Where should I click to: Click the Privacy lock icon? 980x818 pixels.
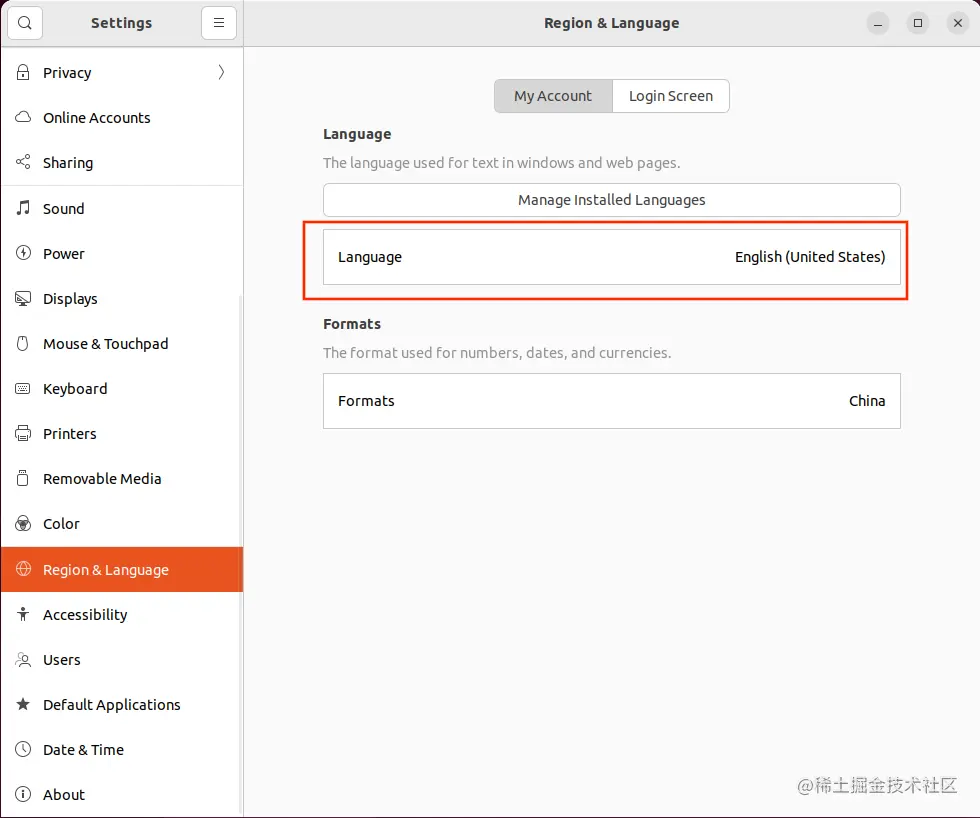click(x=23, y=72)
